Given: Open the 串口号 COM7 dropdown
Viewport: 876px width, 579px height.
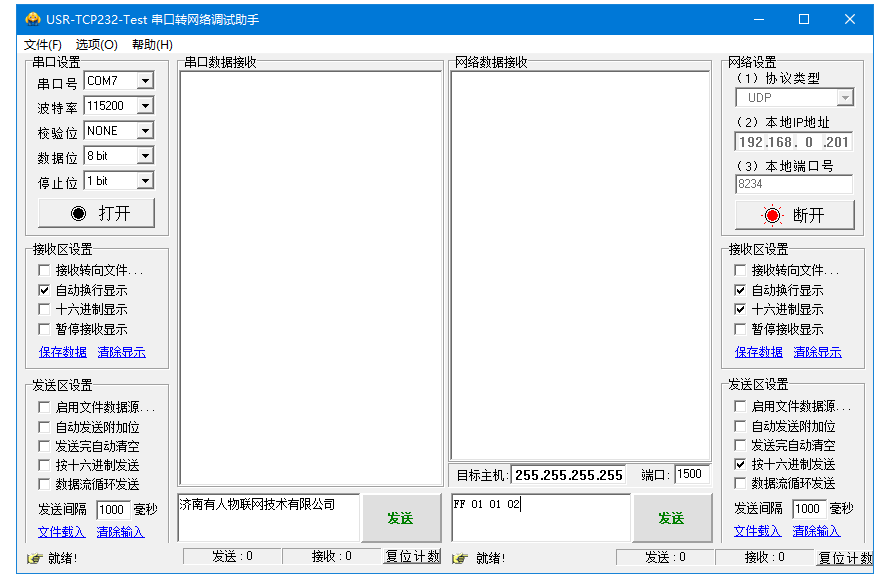Looking at the screenshot, I should [145, 81].
